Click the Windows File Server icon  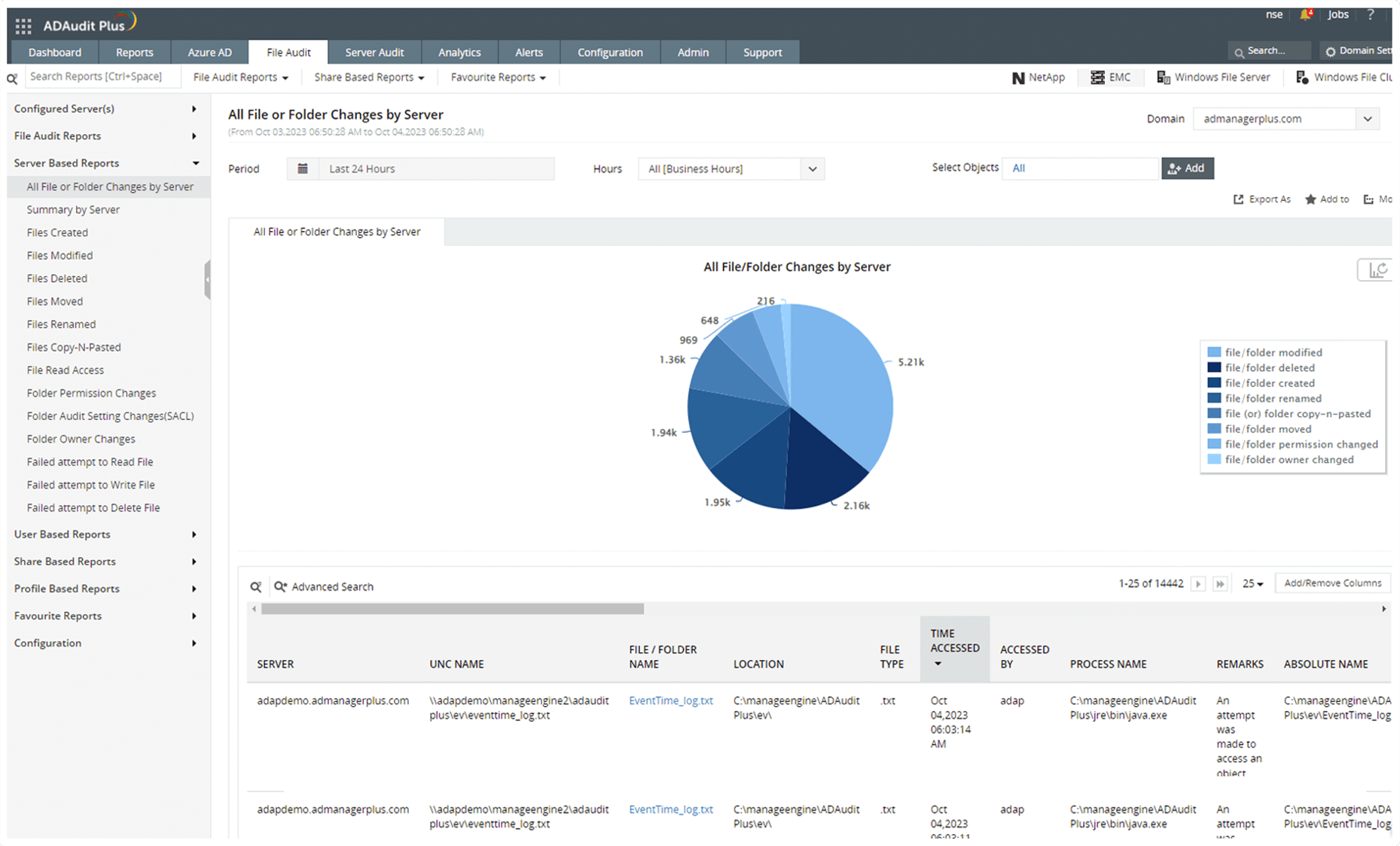1162,77
